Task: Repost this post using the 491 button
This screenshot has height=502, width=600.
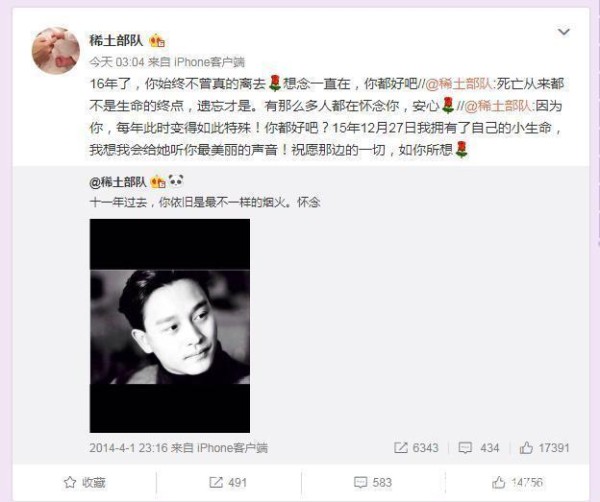Action: [228, 482]
